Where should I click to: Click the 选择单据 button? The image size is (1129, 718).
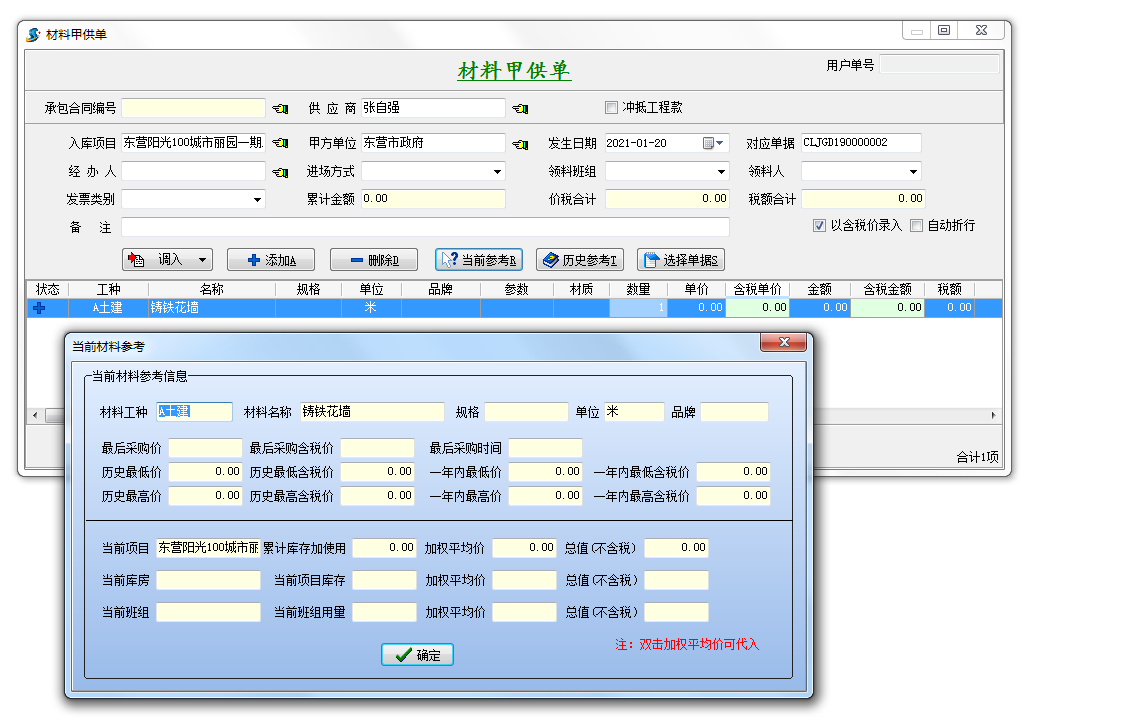pyautogui.click(x=680, y=260)
